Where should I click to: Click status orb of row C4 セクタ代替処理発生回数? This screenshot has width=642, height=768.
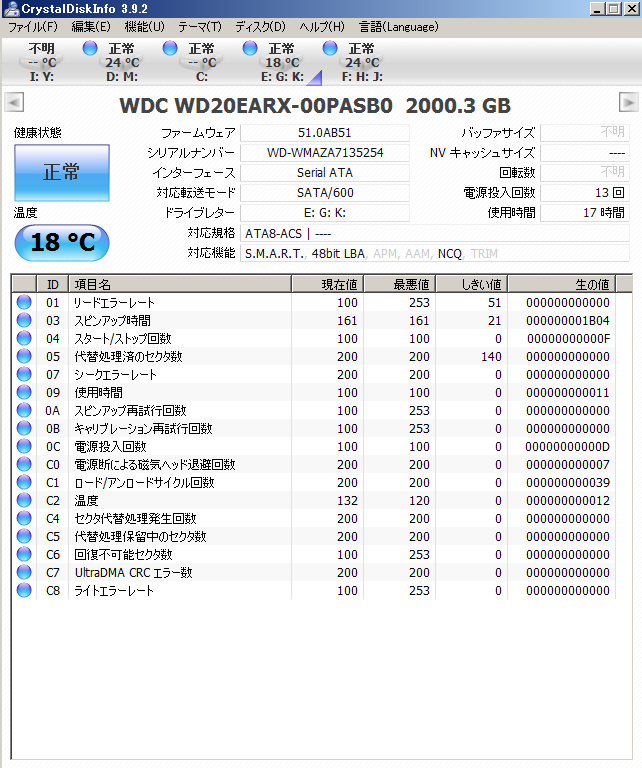(x=24, y=518)
